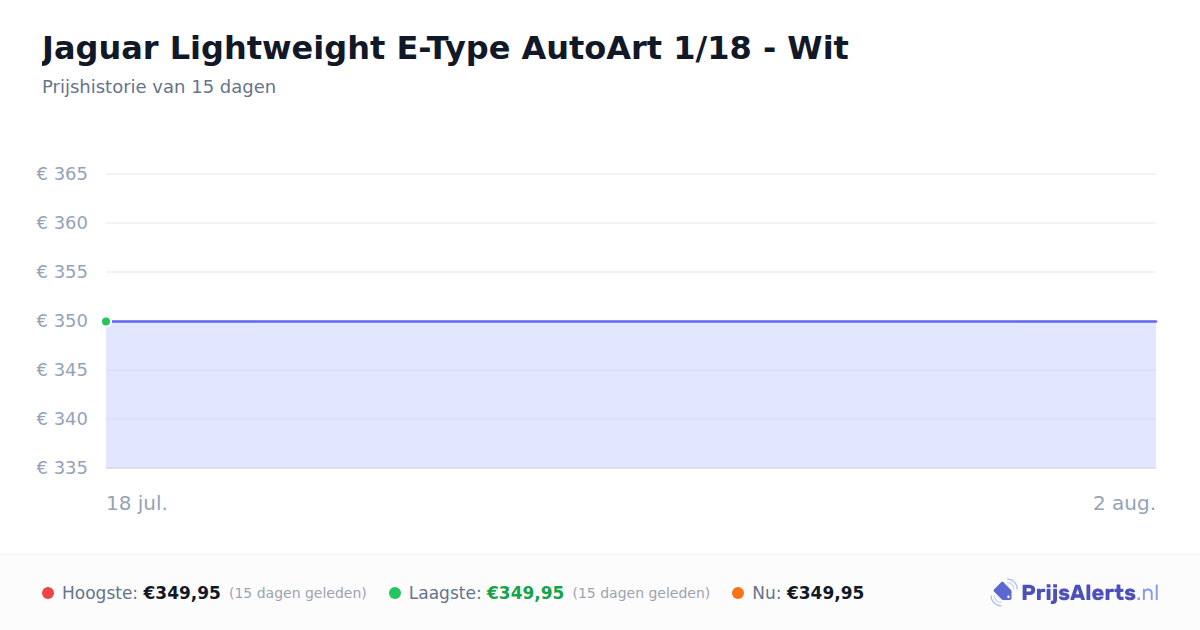This screenshot has width=1200, height=630.
Task: Open the PrijsAlerts.nl brand link
Action: (1075, 593)
